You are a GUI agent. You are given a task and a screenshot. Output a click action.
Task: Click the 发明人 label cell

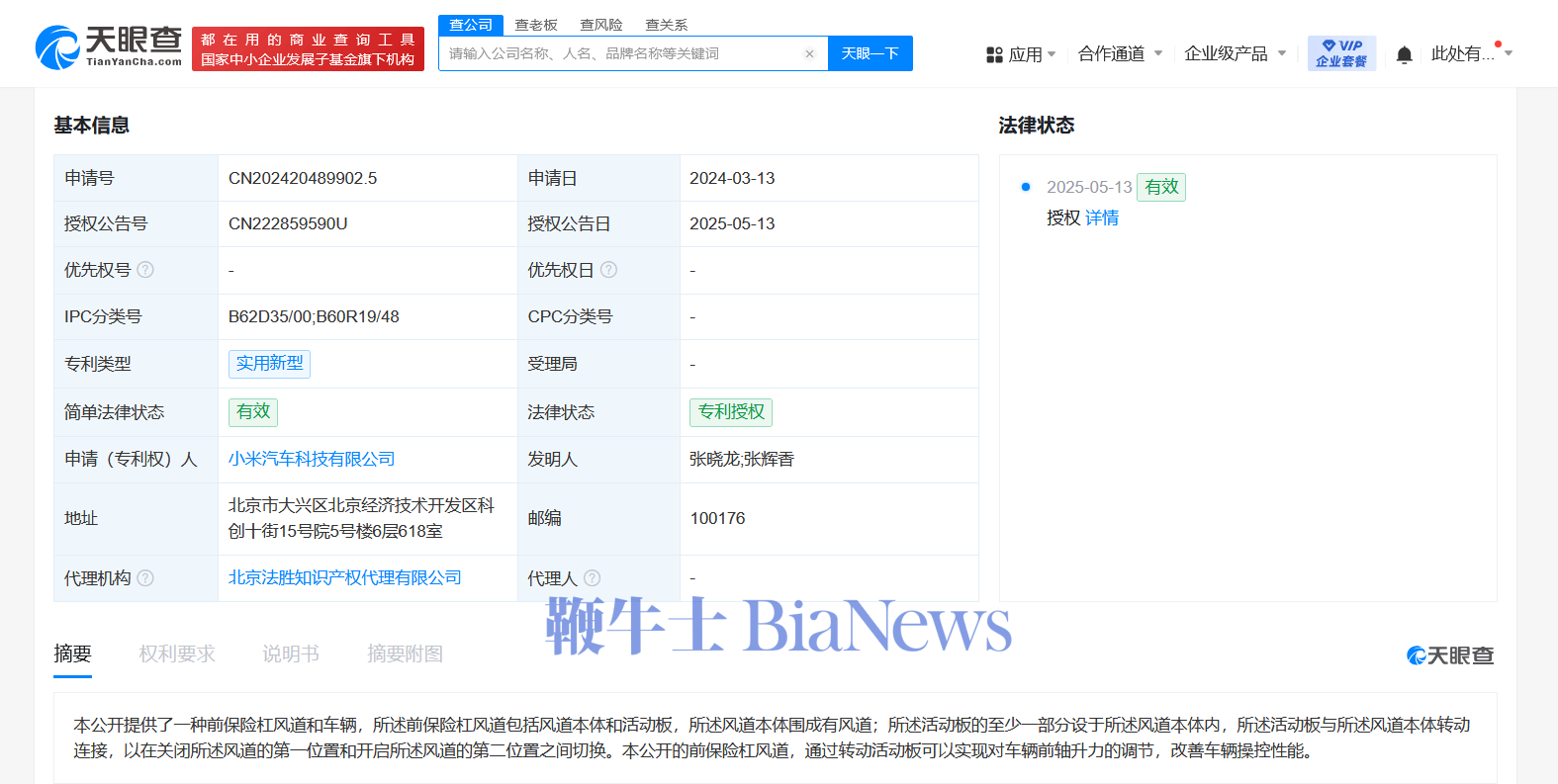tap(598, 459)
